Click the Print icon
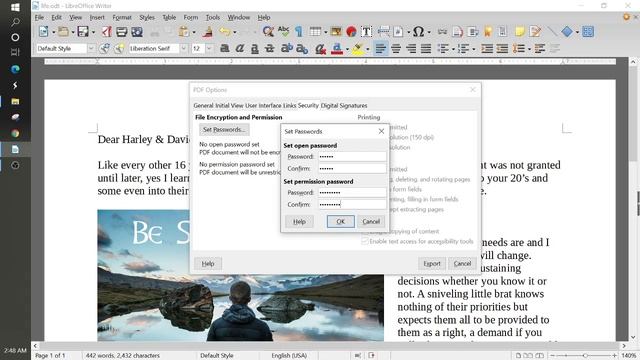Screen dimensions: 640x360 click(122, 31)
